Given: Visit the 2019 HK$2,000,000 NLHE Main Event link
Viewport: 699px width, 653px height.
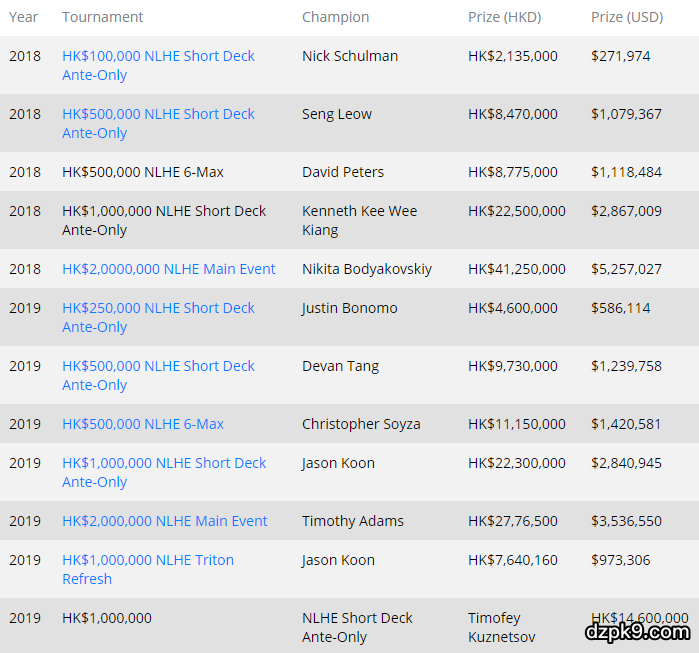Looking at the screenshot, I should click(x=165, y=521).
